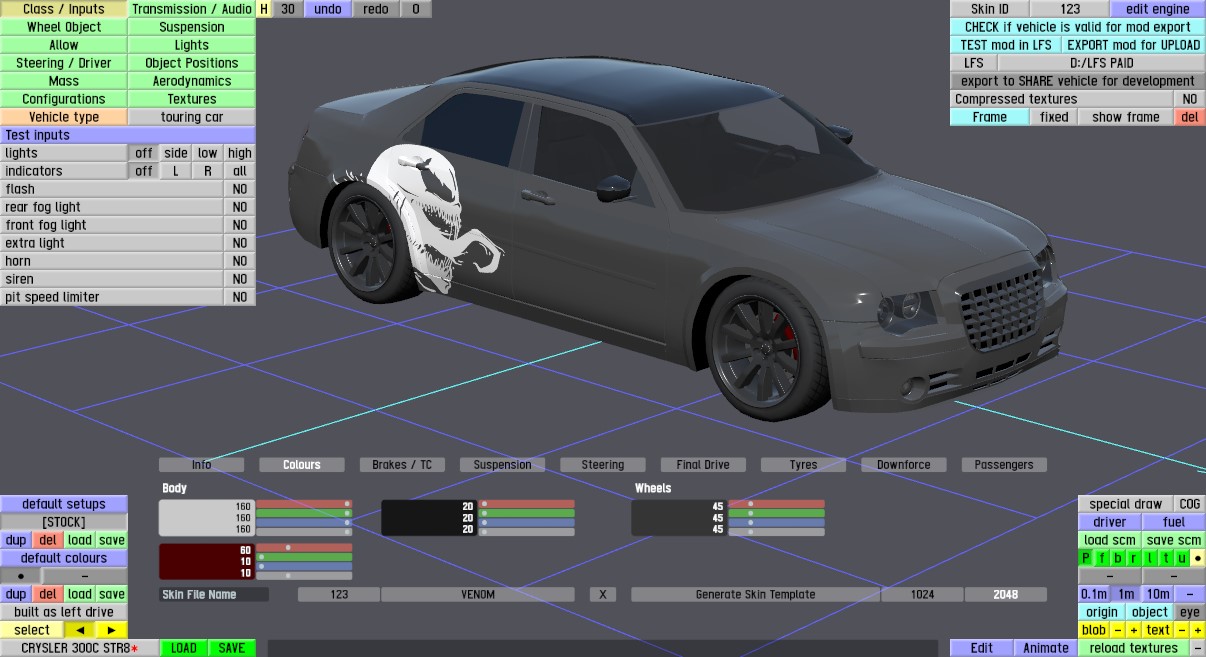Select view preset P
Screen dimensions: 1206x657
point(1086,558)
